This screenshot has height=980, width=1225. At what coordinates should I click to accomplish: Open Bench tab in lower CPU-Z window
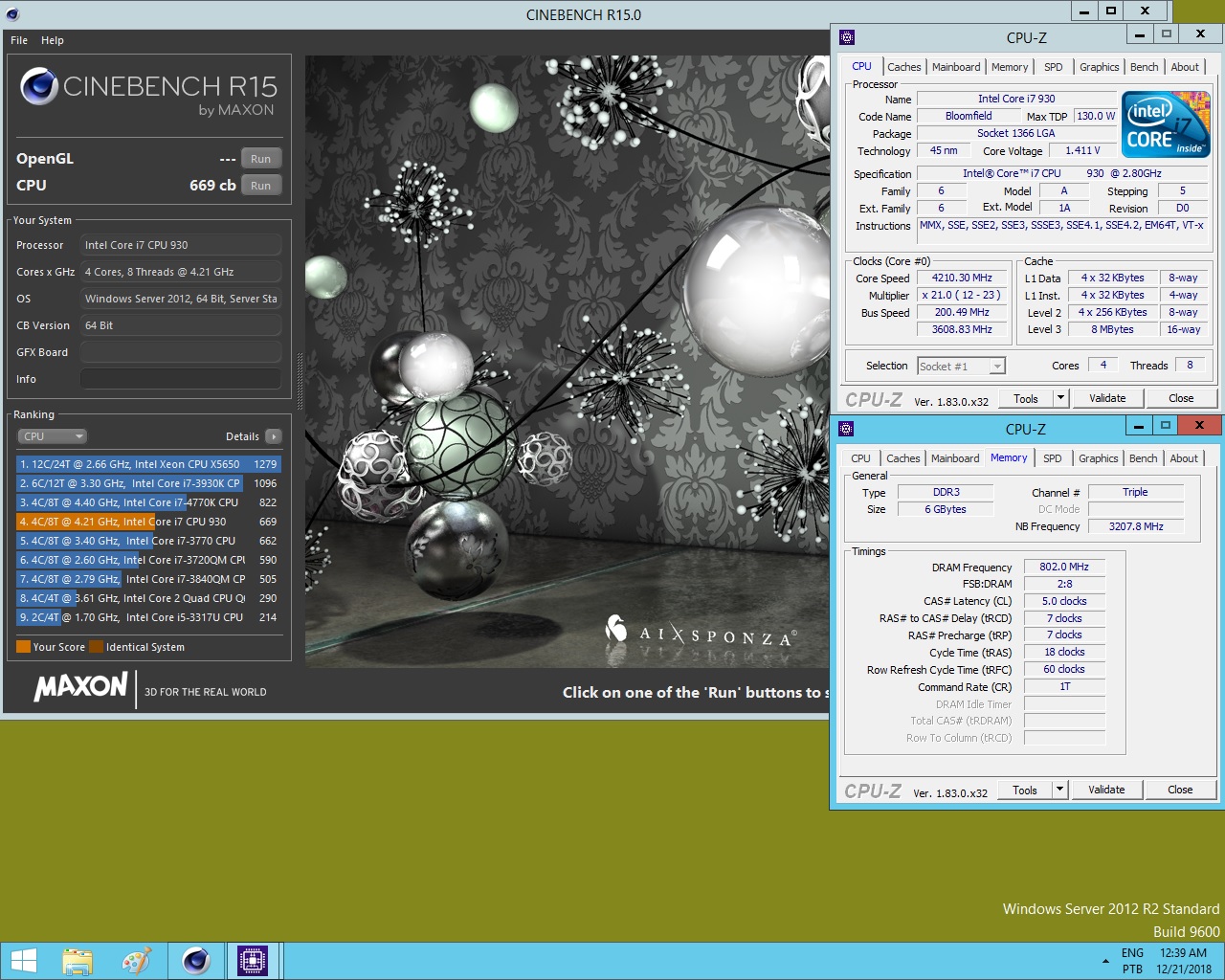point(1144,458)
